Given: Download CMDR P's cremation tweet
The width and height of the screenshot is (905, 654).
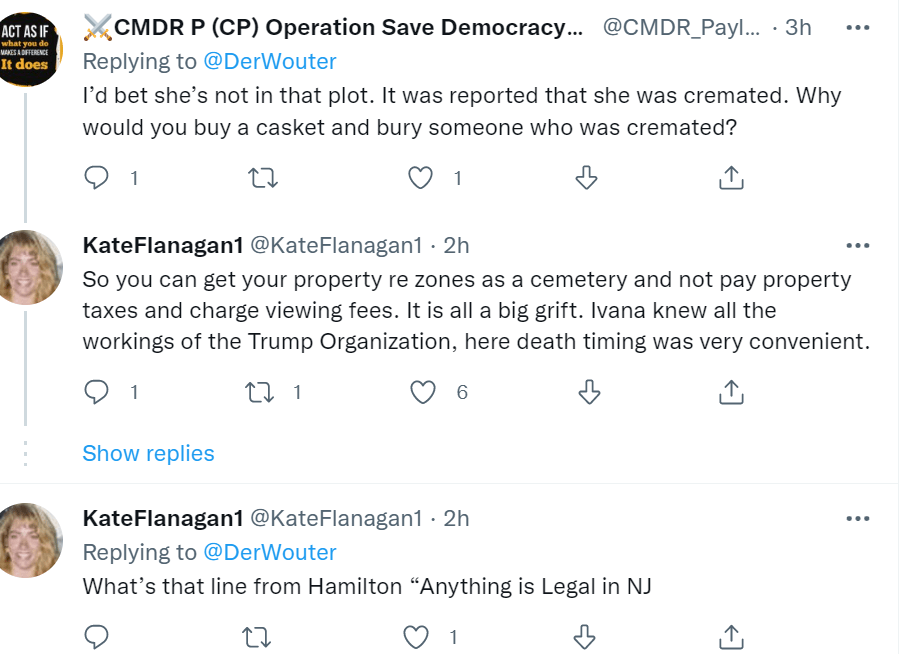Looking at the screenshot, I should [x=587, y=178].
